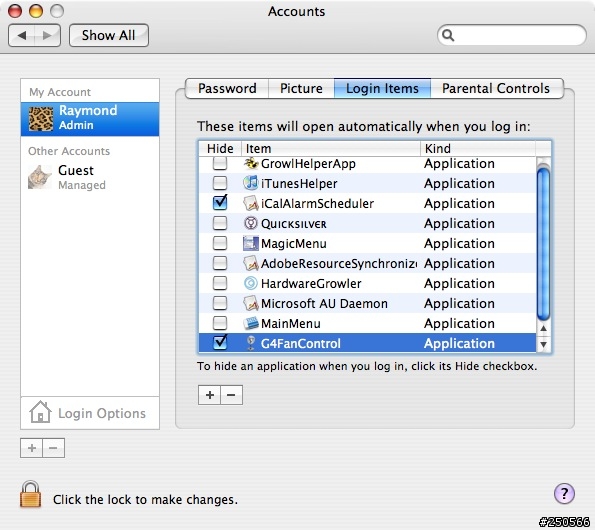Check Hide for Quicksilver

tap(220, 223)
